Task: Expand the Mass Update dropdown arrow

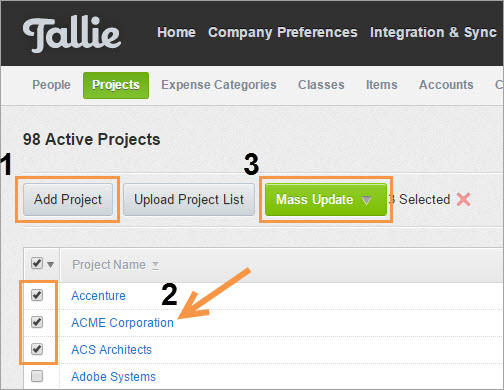Action: pyautogui.click(x=366, y=200)
